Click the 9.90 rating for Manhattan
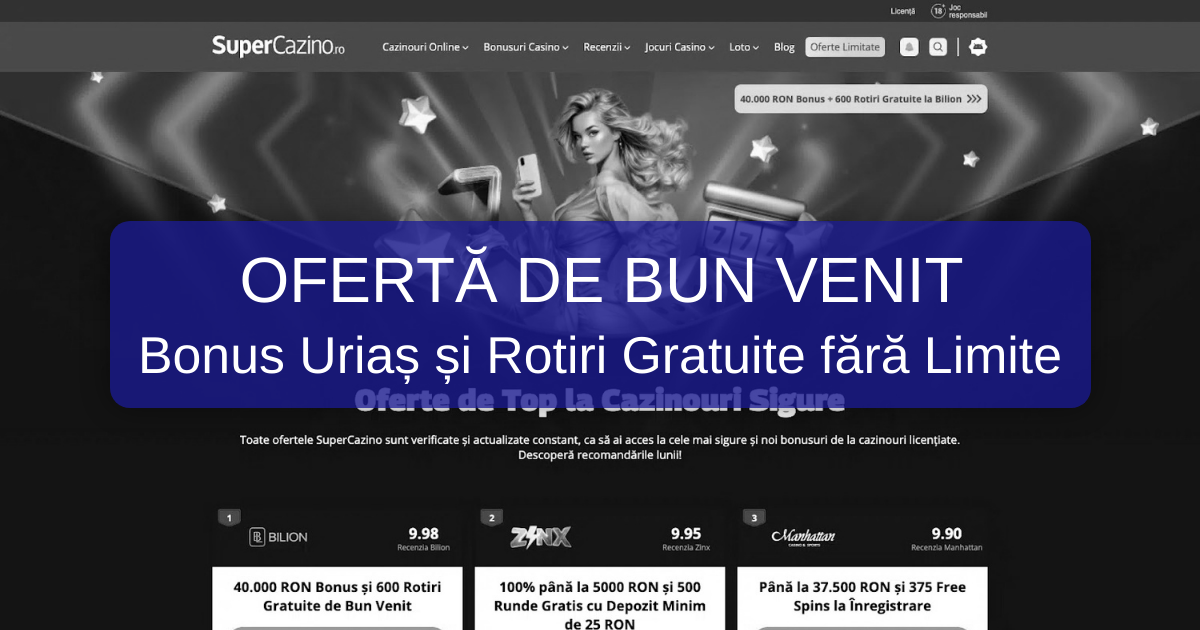Viewport: 1200px width, 630px height. point(947,533)
